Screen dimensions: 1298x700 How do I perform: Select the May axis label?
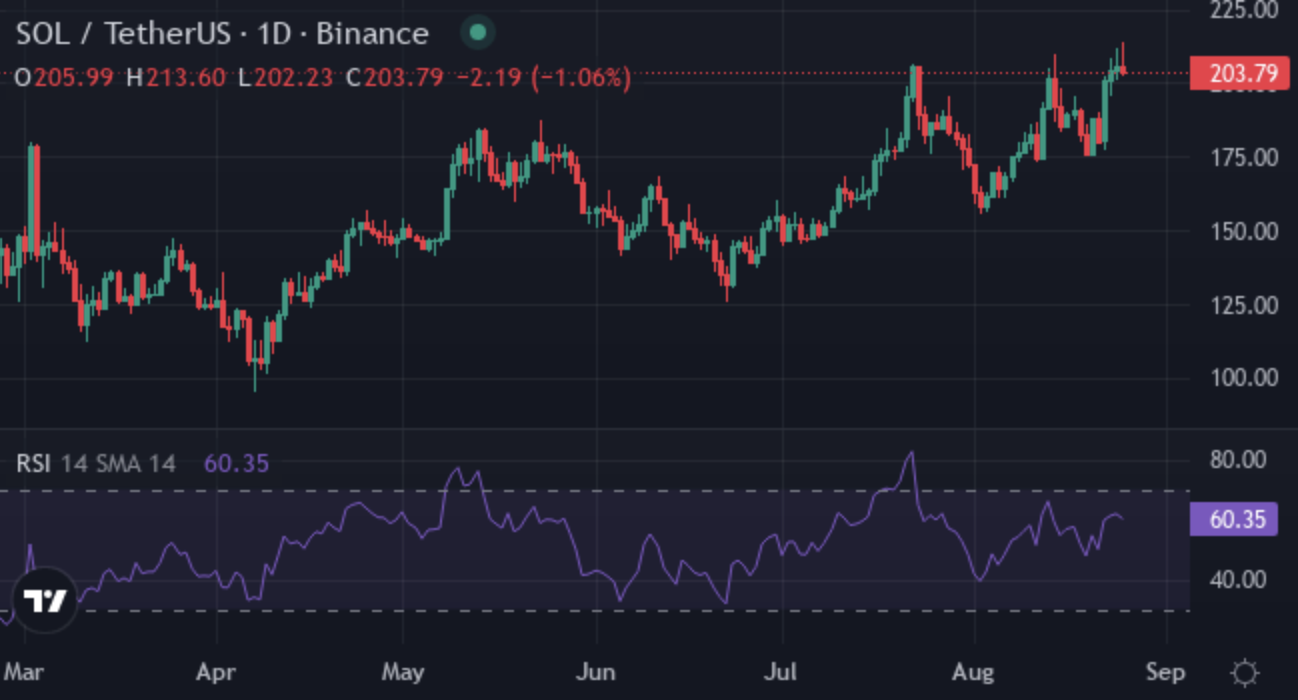404,672
